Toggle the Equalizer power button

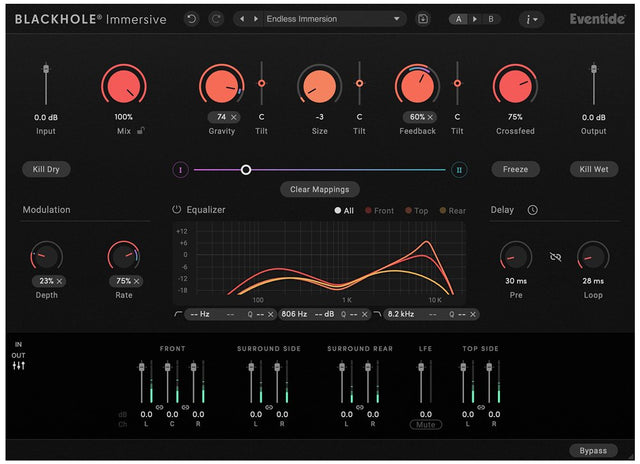click(177, 210)
